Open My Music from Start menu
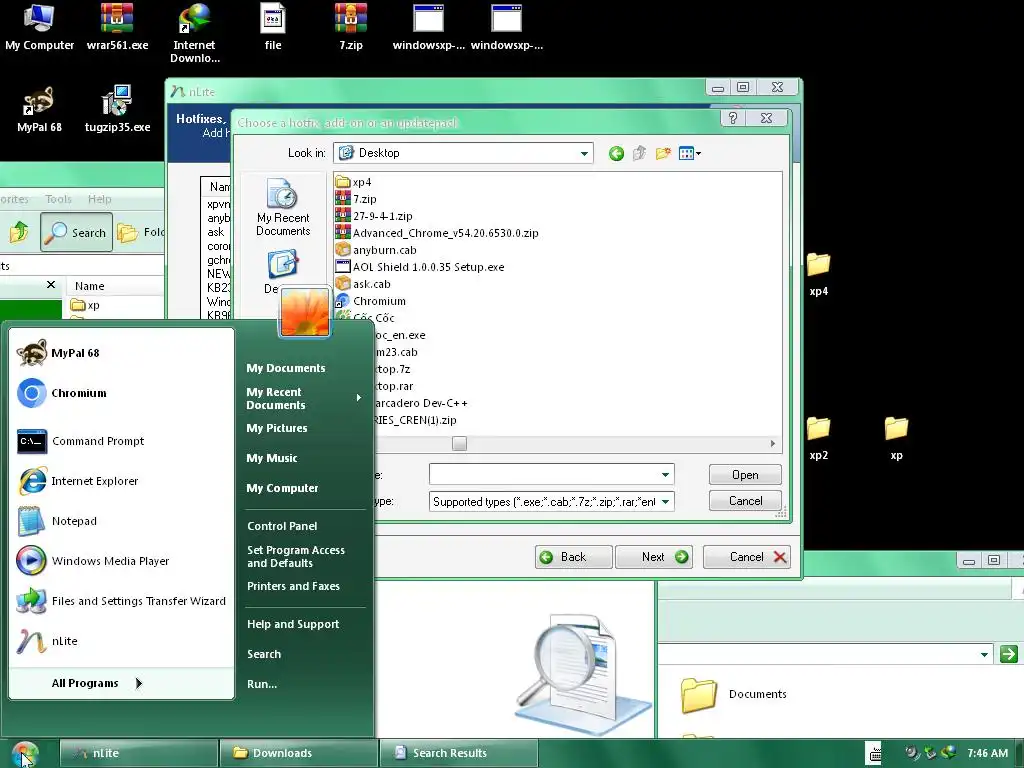 (272, 458)
